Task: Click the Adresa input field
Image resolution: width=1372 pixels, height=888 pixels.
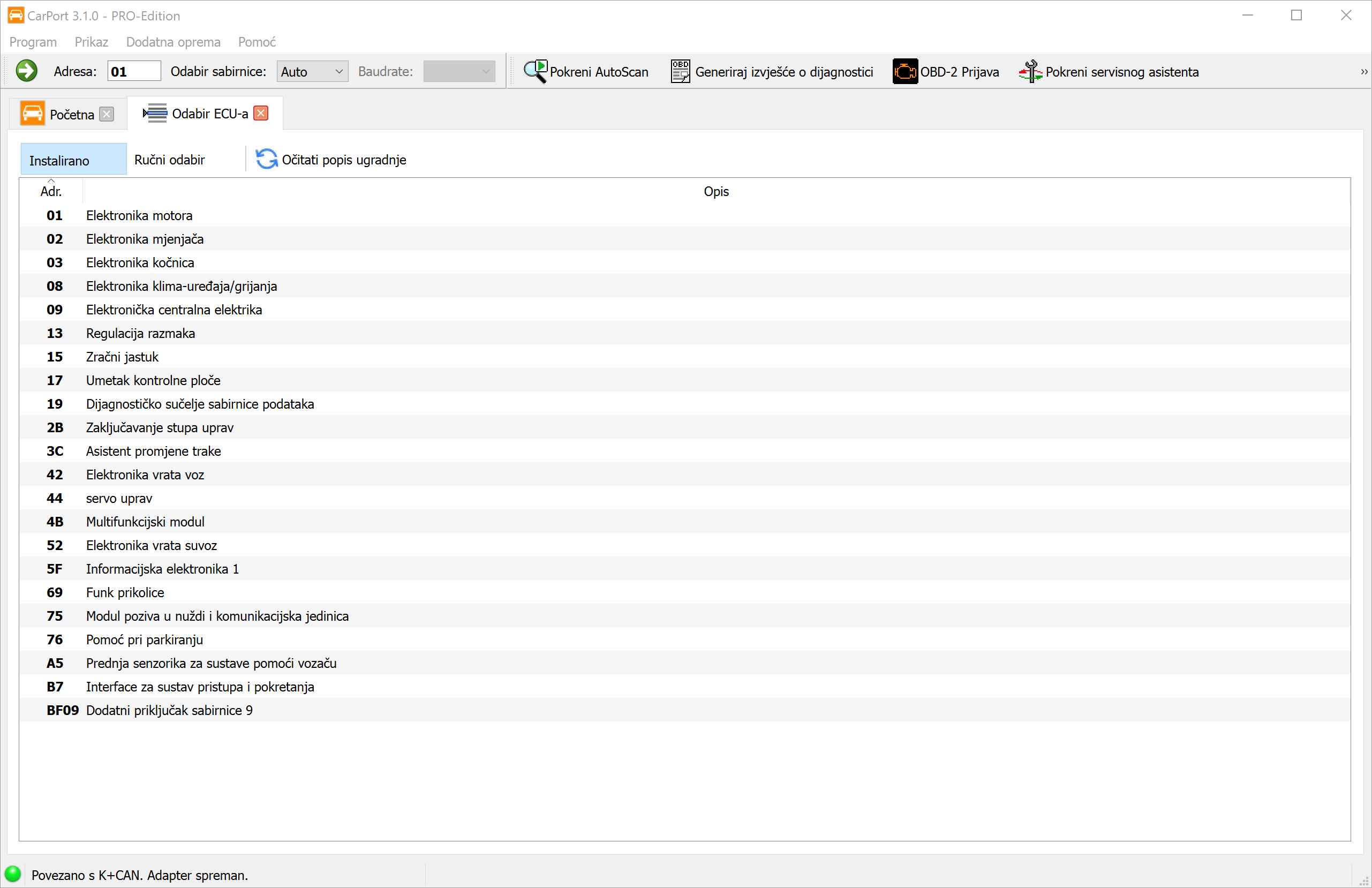Action: tap(134, 72)
